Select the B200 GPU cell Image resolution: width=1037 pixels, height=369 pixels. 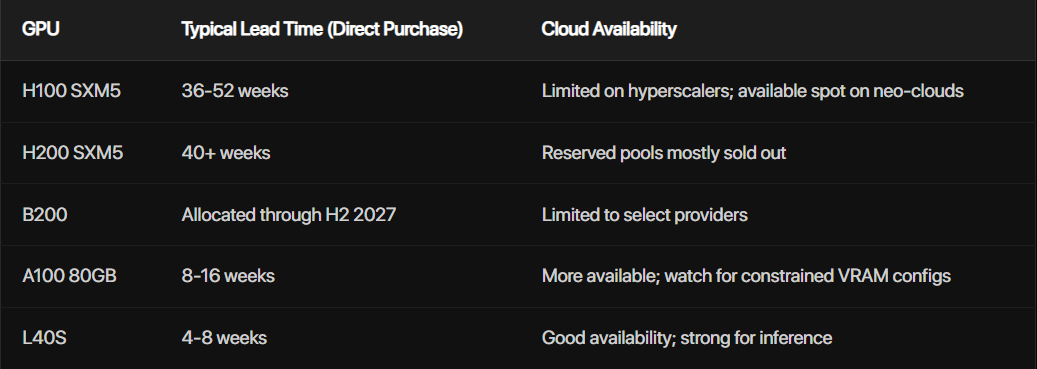[x=44, y=215]
